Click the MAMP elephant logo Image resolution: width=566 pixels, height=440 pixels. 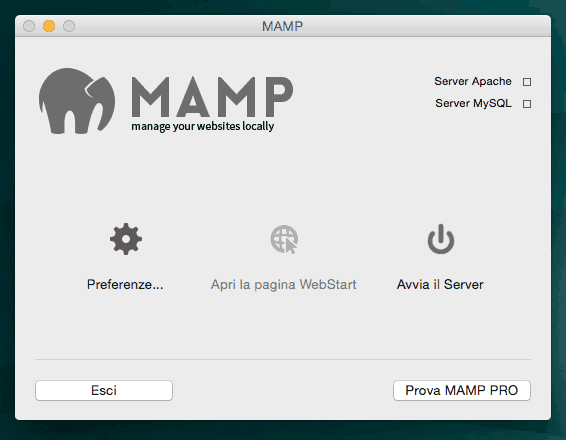77,101
